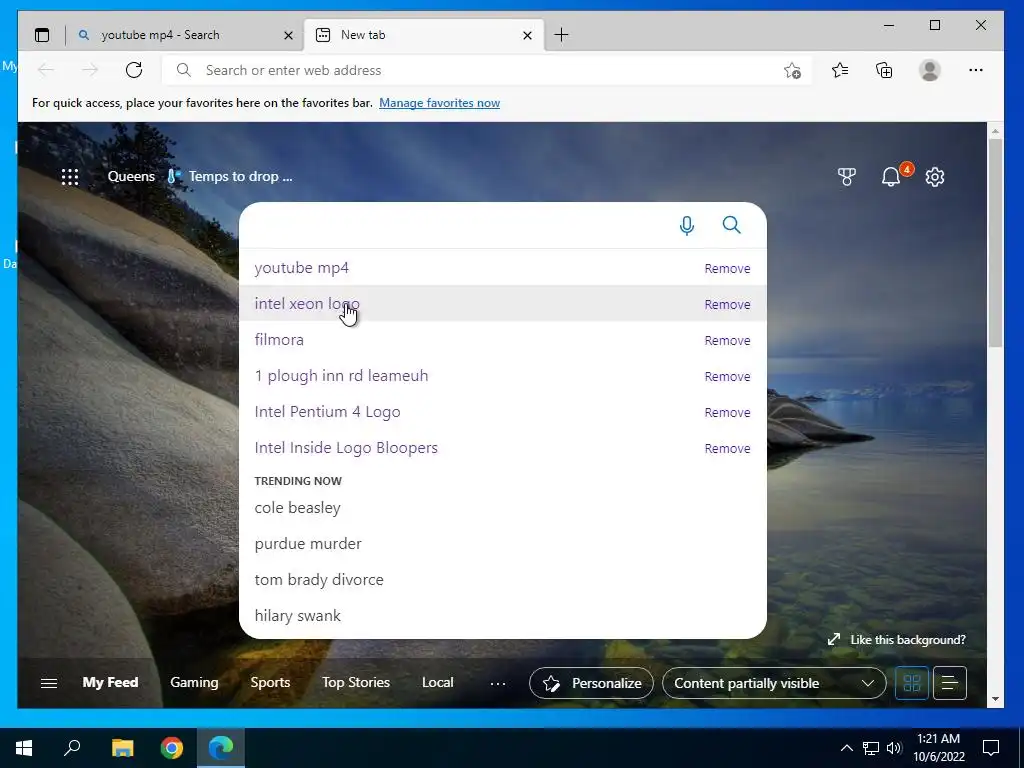This screenshot has width=1024, height=768.
Task: Open the Windows Start menu
Action: click(24, 748)
